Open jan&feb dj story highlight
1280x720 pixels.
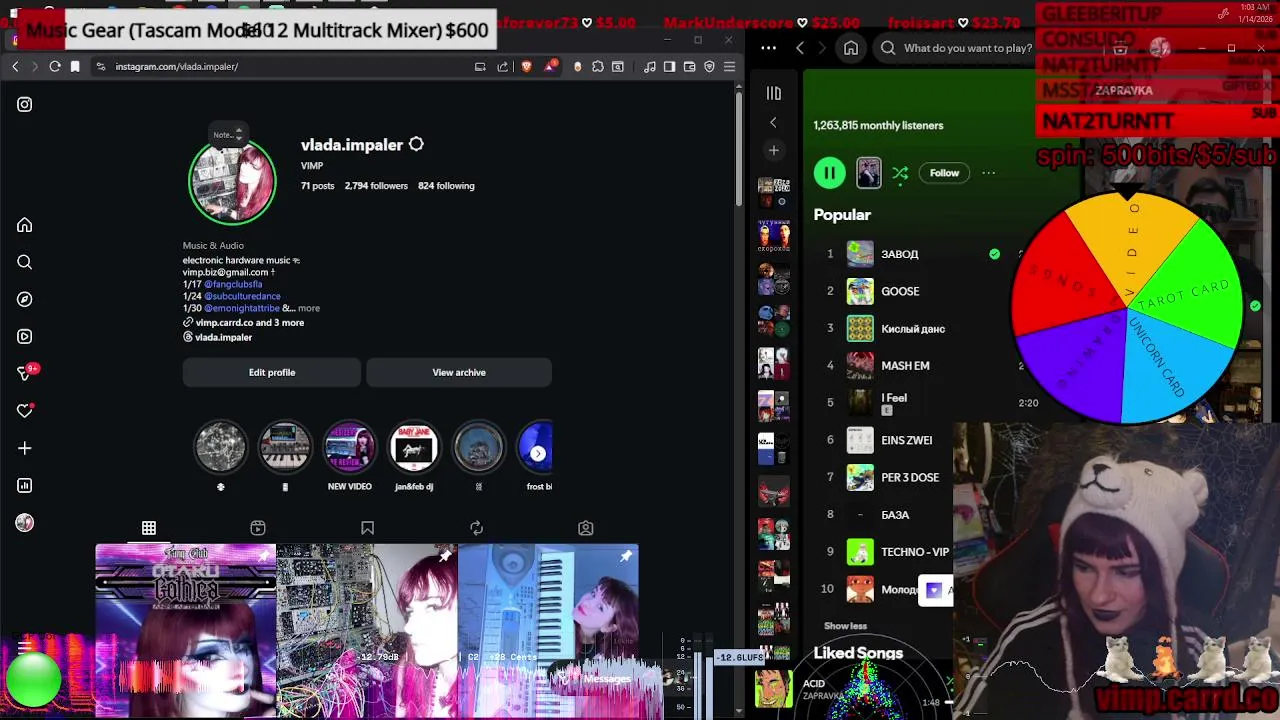pyautogui.click(x=414, y=447)
